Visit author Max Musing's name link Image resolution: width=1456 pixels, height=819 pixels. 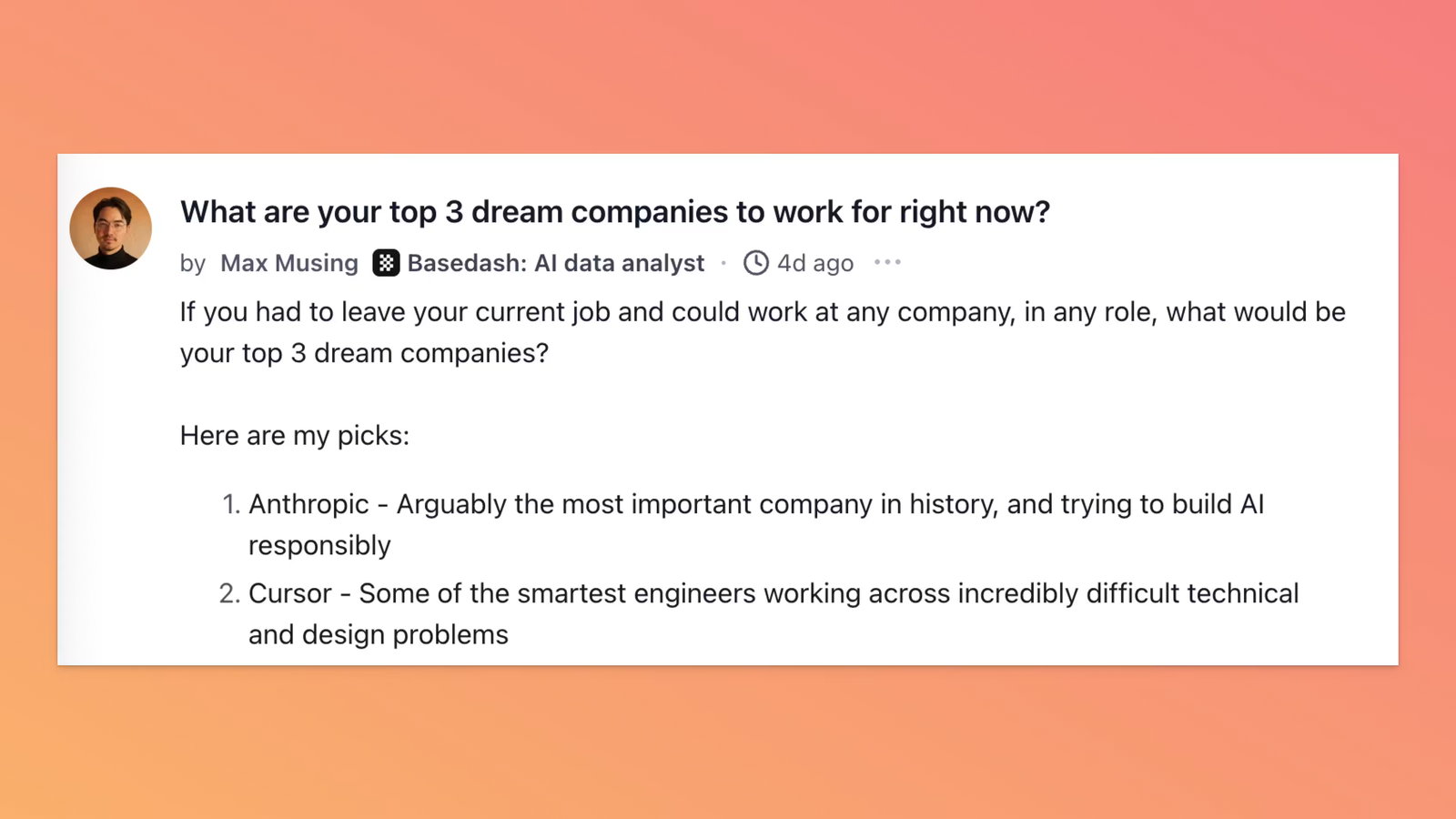click(x=289, y=263)
